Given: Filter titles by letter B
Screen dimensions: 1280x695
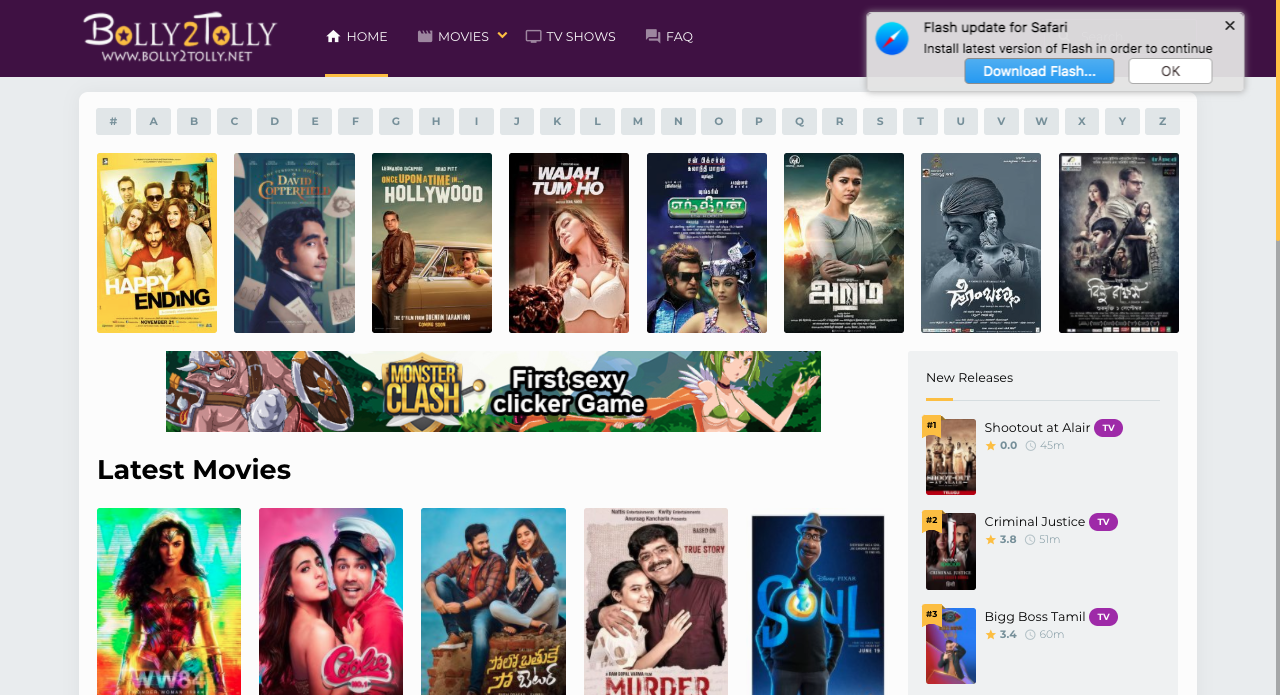Looking at the screenshot, I should (x=194, y=121).
